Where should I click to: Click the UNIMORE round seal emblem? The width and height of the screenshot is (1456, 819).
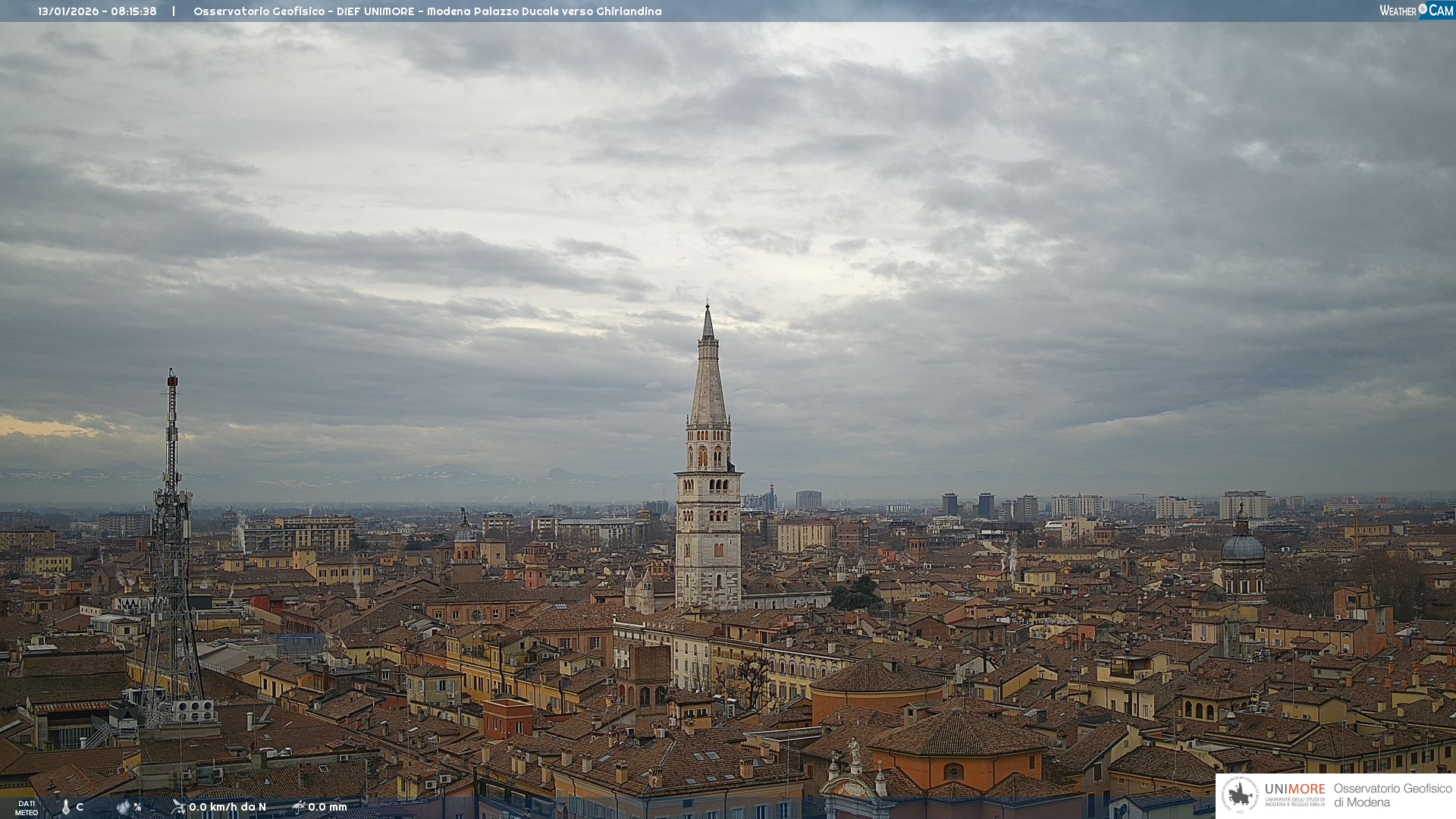(1240, 795)
